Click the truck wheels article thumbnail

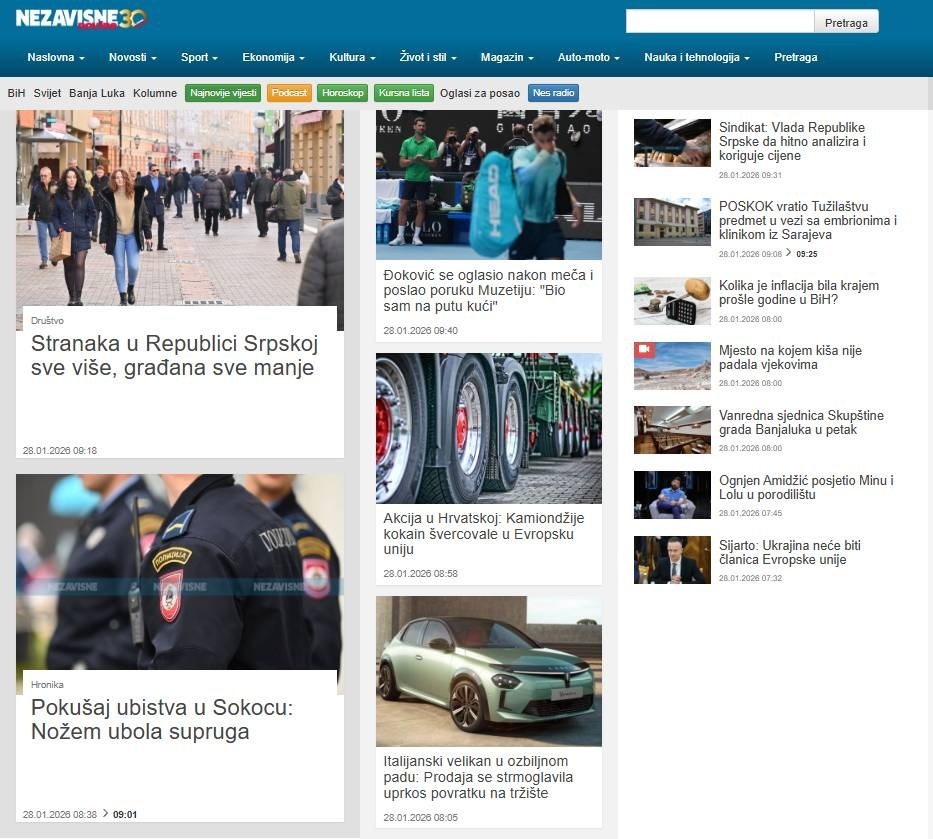[x=488, y=428]
